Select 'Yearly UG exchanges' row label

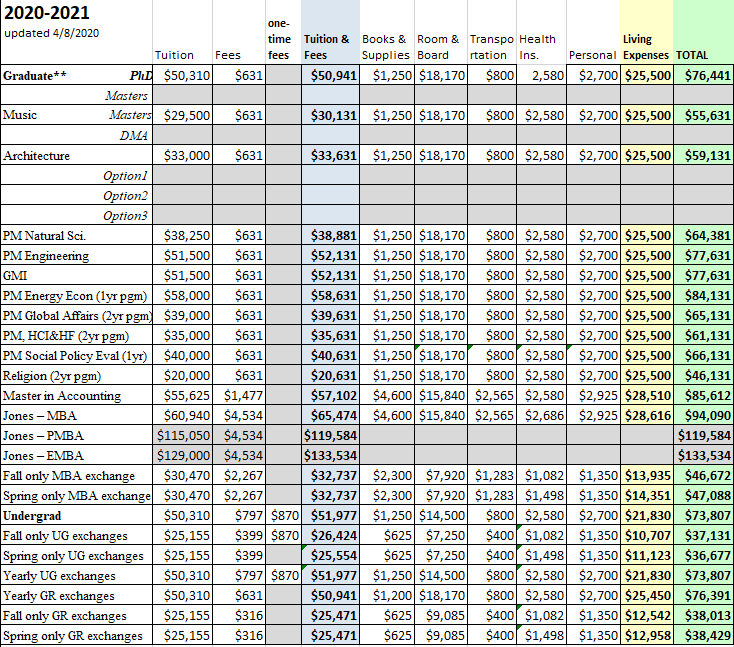point(59,576)
